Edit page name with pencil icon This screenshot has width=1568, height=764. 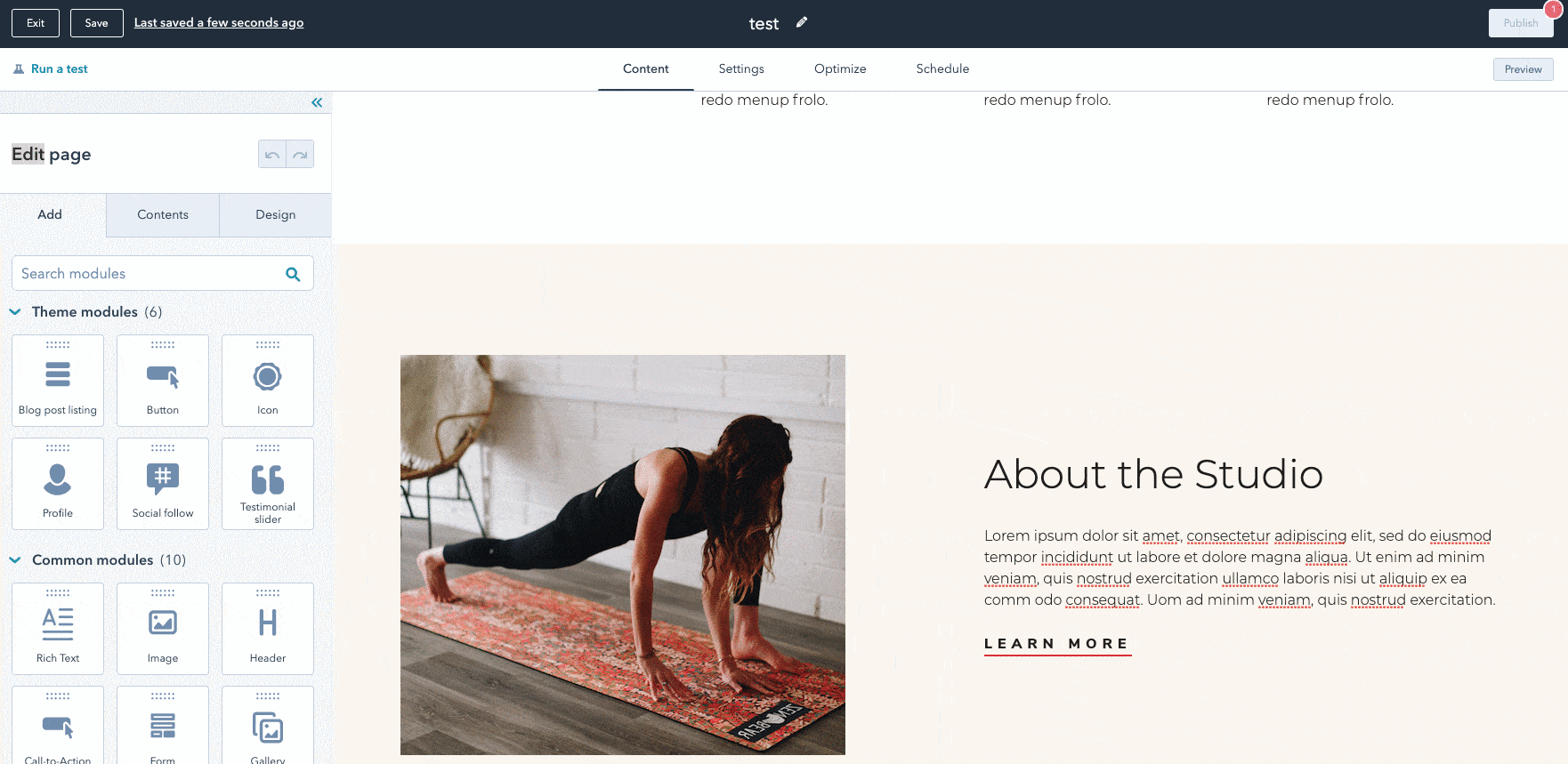pos(802,22)
